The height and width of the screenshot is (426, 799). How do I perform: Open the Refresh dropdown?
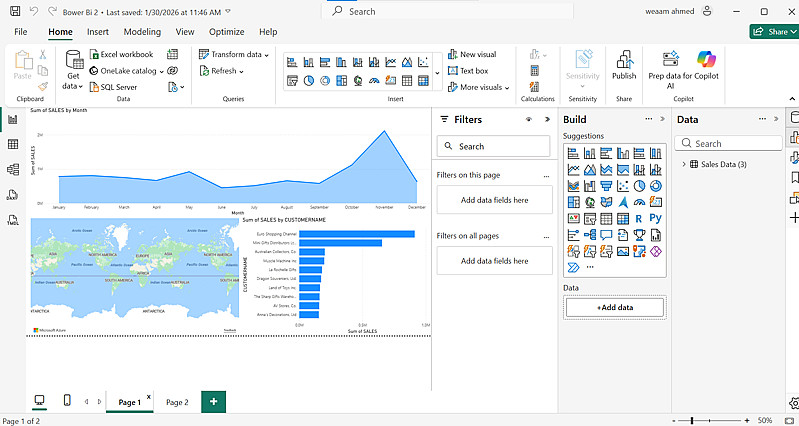pos(221,71)
